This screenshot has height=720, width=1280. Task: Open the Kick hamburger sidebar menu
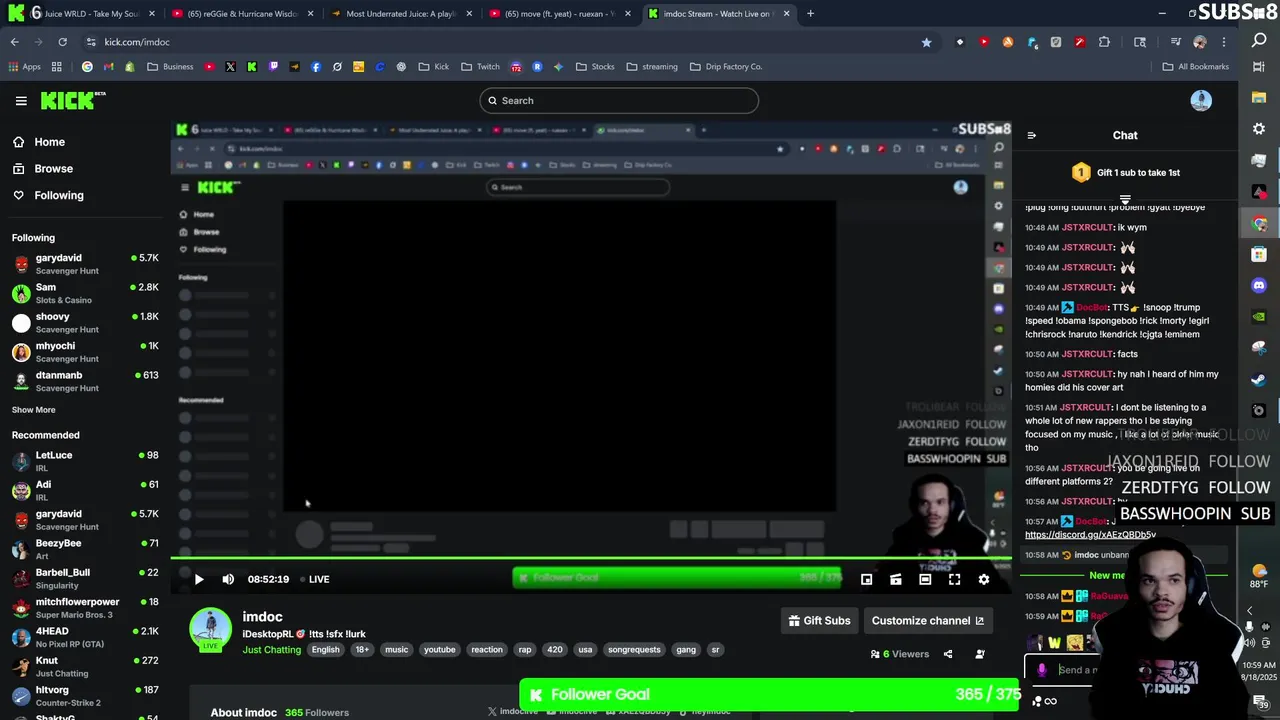click(x=21, y=101)
